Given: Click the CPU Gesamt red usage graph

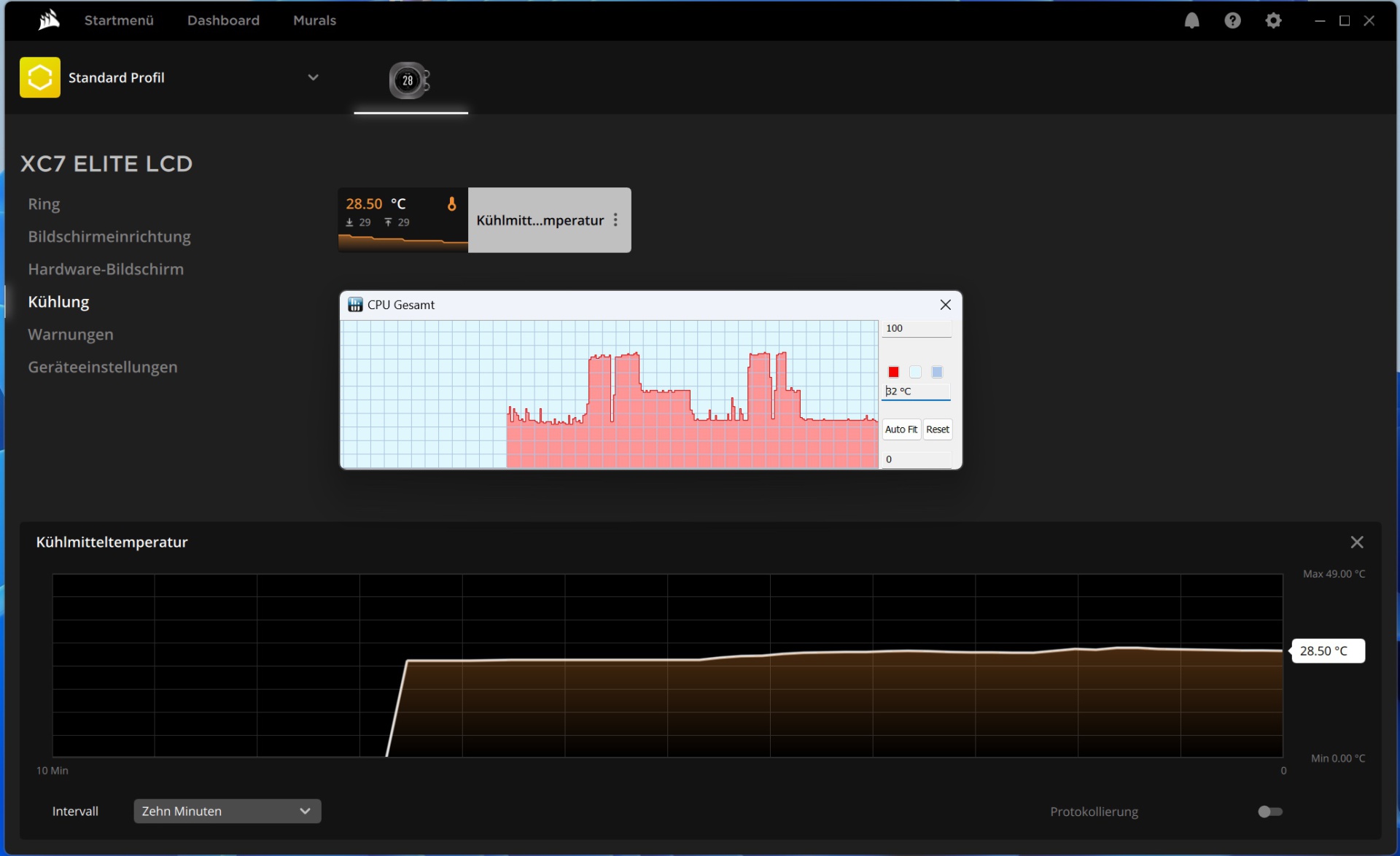Looking at the screenshot, I should (610, 394).
